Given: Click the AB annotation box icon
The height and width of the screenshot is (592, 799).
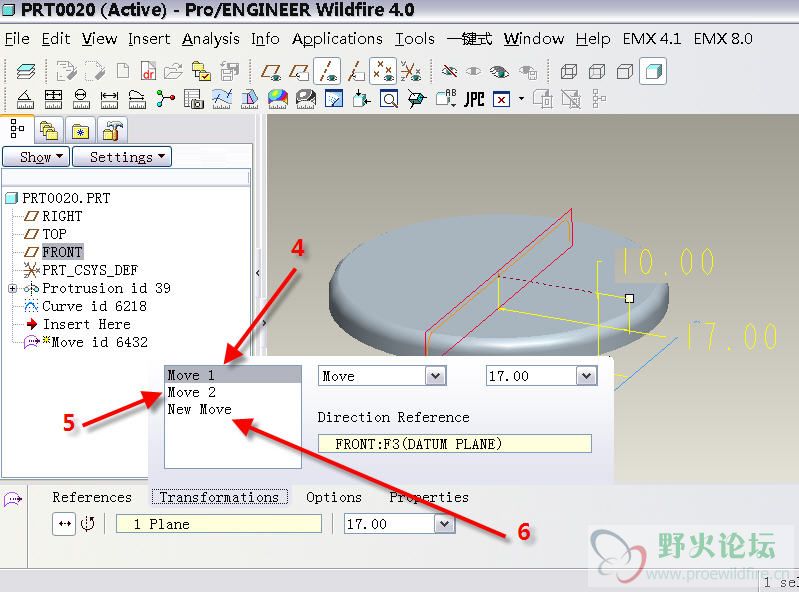Looking at the screenshot, I should tap(446, 98).
